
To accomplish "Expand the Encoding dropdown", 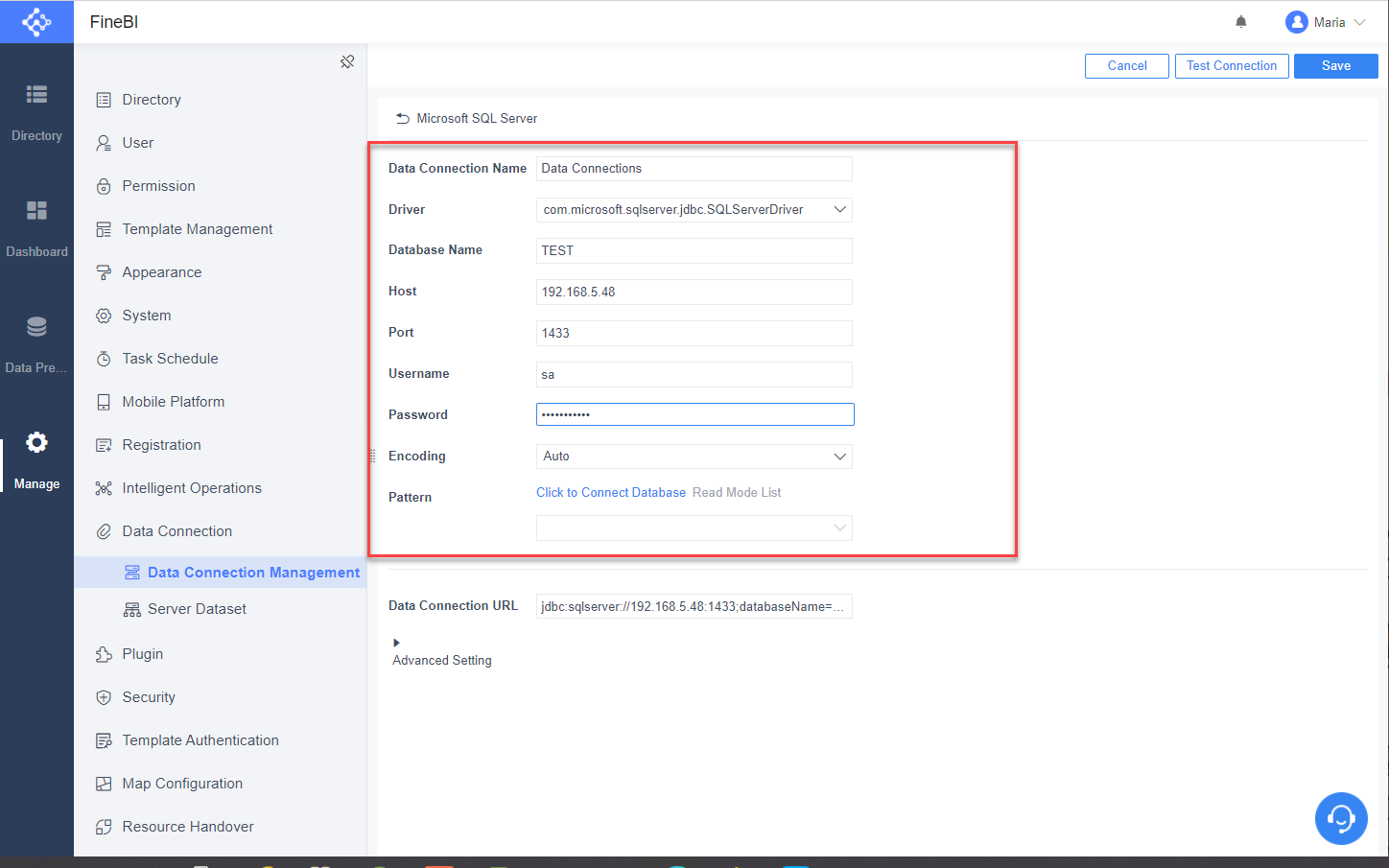I will 840,456.
